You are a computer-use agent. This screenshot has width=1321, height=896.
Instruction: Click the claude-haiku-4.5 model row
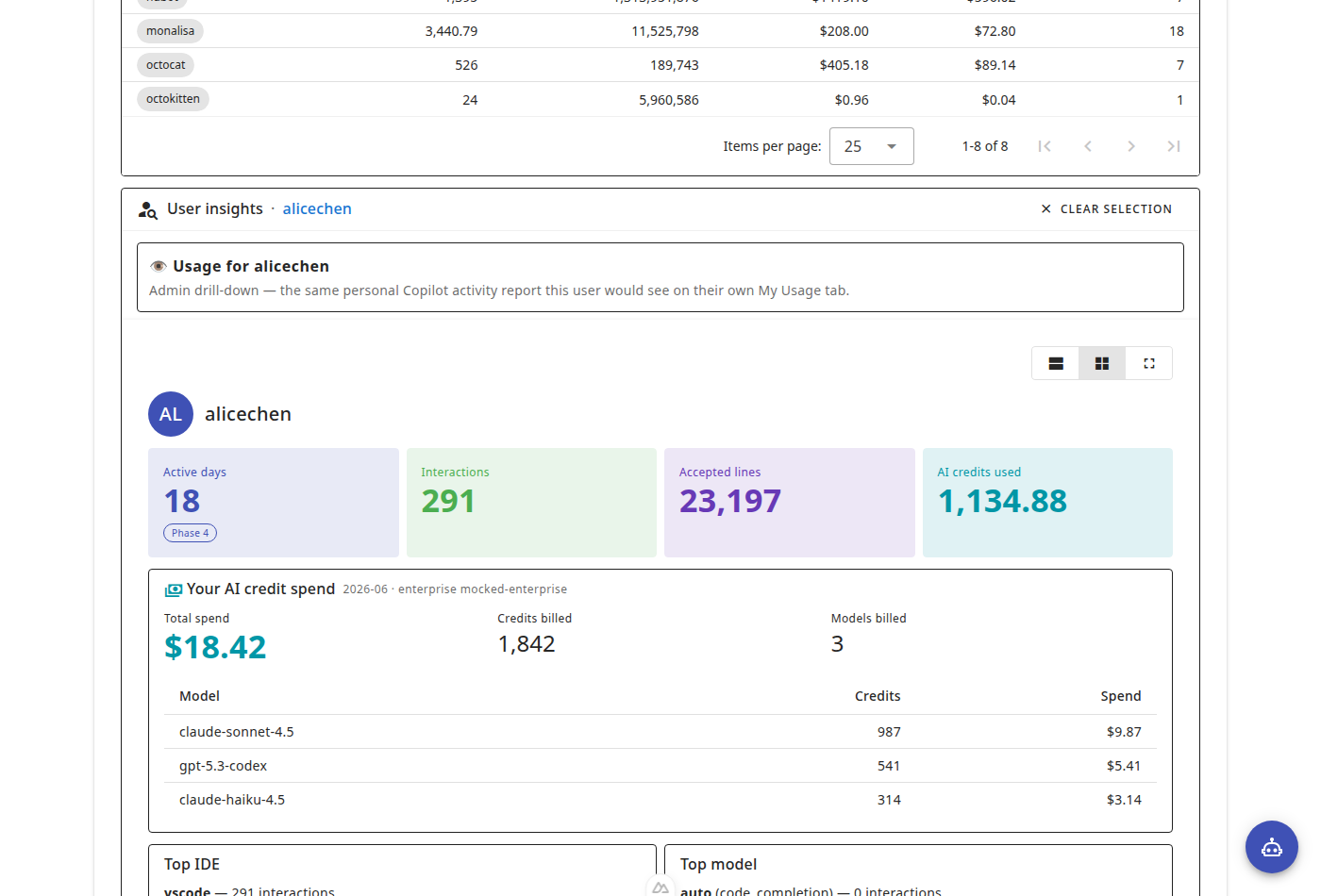[660, 800]
